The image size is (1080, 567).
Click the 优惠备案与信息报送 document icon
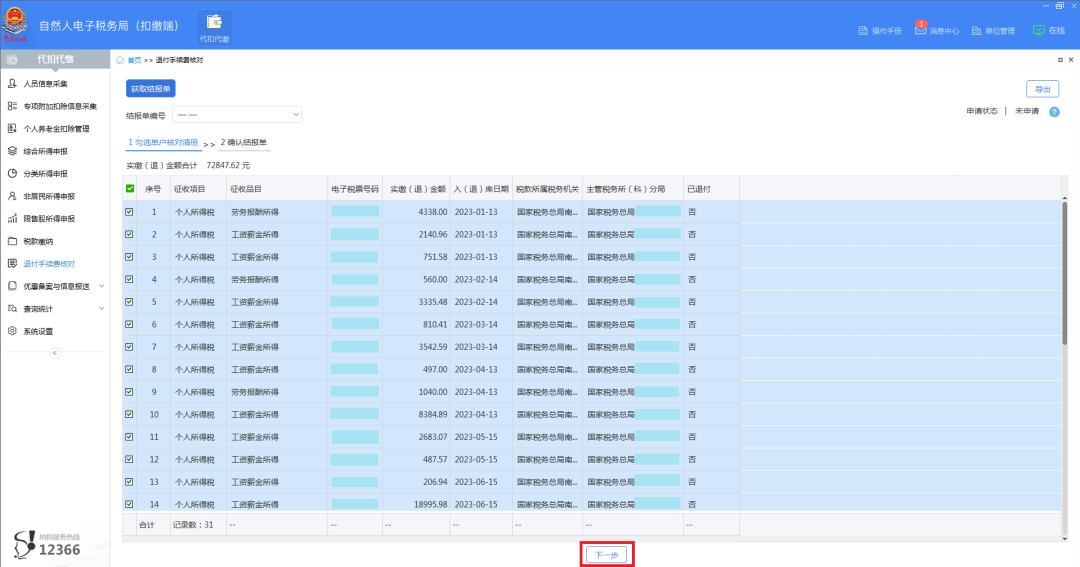point(12,286)
